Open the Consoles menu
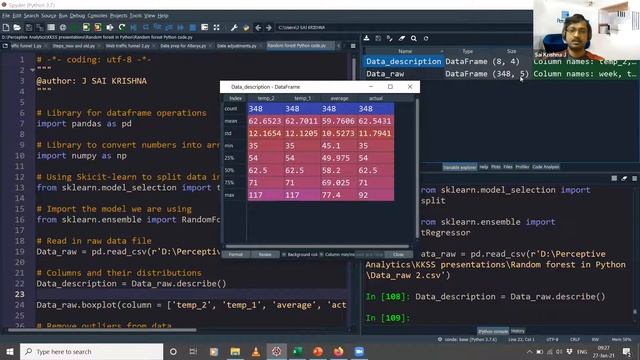 click(97, 16)
